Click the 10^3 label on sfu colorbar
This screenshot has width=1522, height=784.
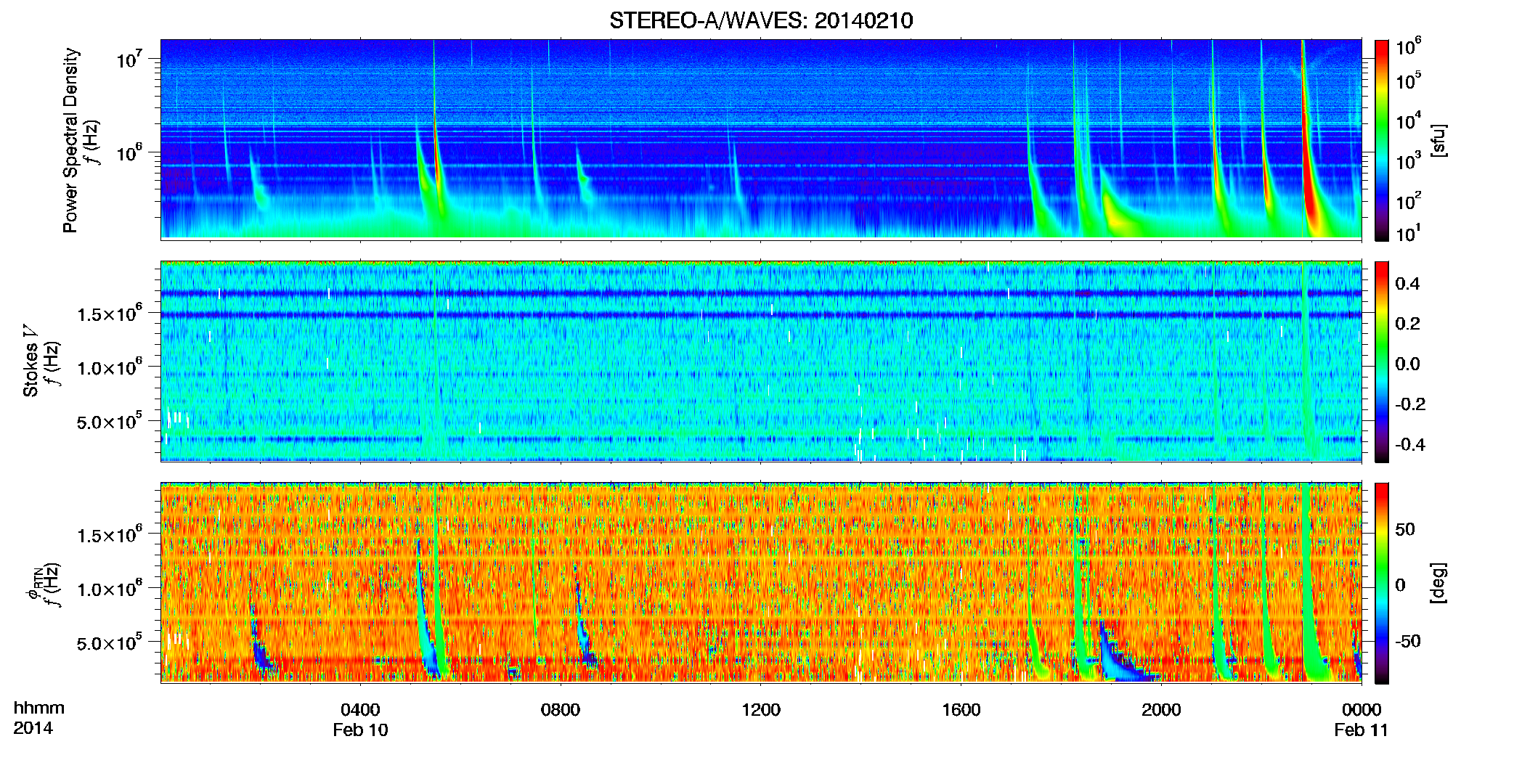[x=1408, y=160]
